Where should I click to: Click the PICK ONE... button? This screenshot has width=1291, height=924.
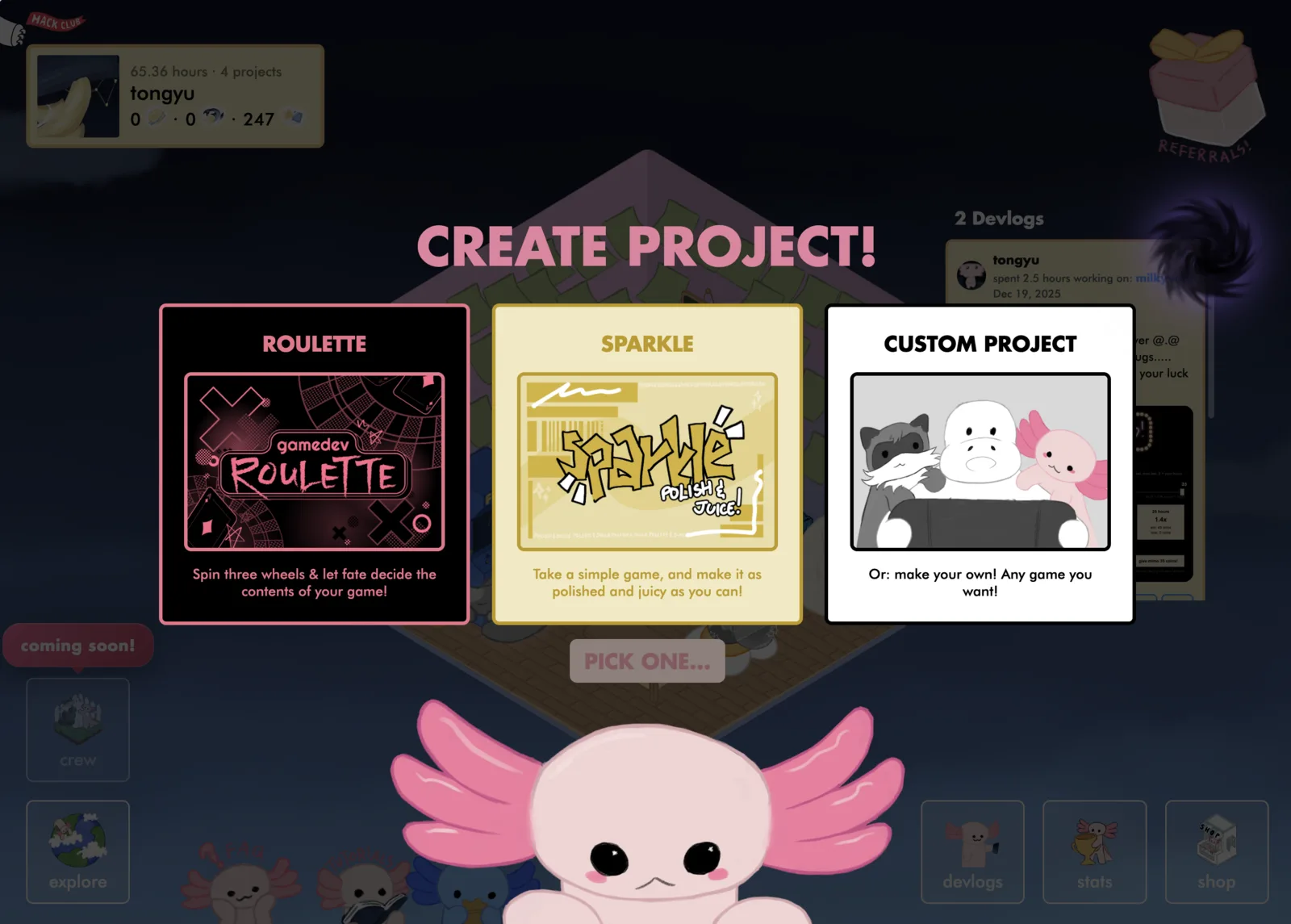(x=647, y=661)
